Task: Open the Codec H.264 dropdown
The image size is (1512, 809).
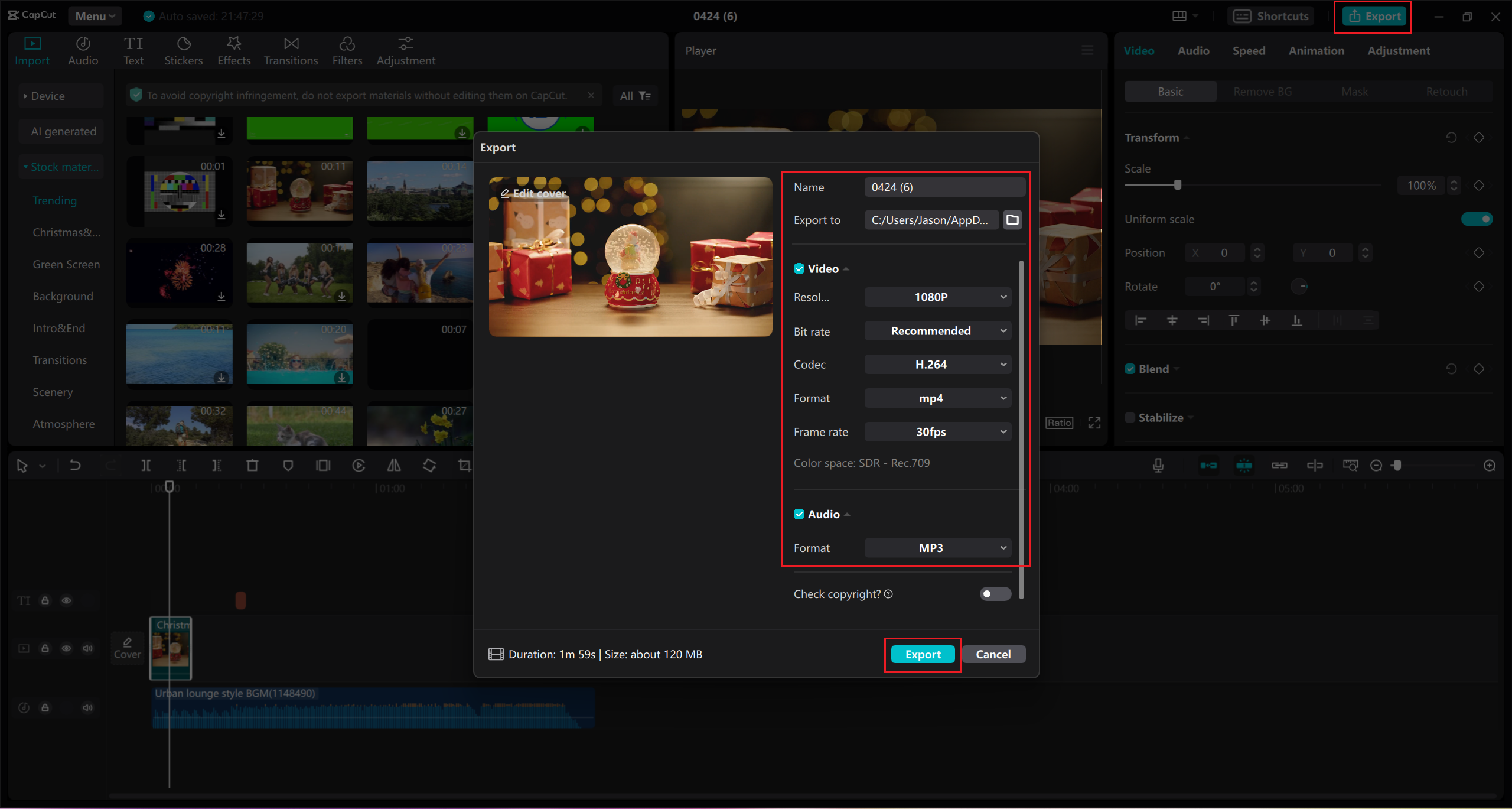Action: click(938, 365)
